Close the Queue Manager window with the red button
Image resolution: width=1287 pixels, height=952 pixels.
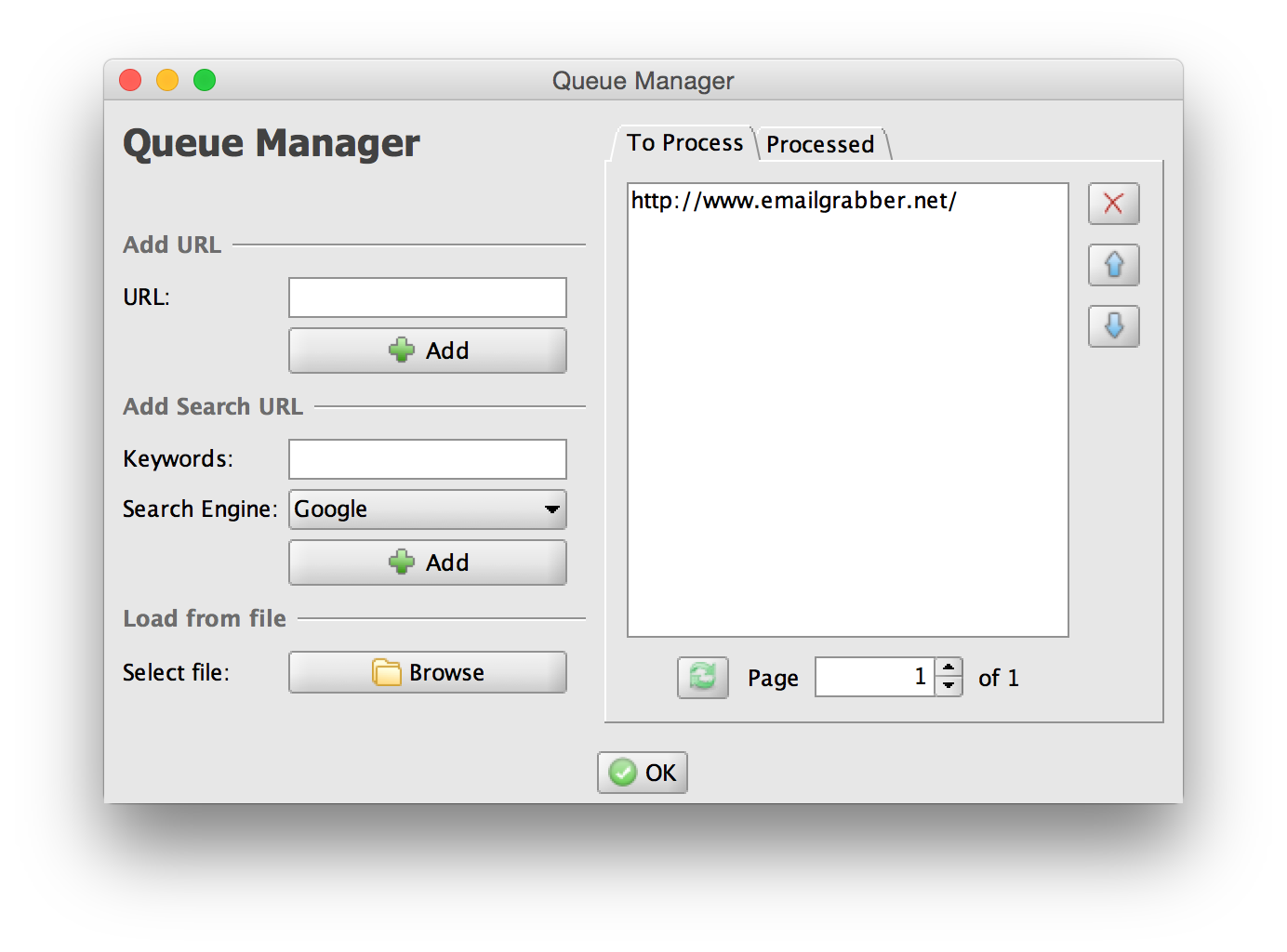(130, 80)
